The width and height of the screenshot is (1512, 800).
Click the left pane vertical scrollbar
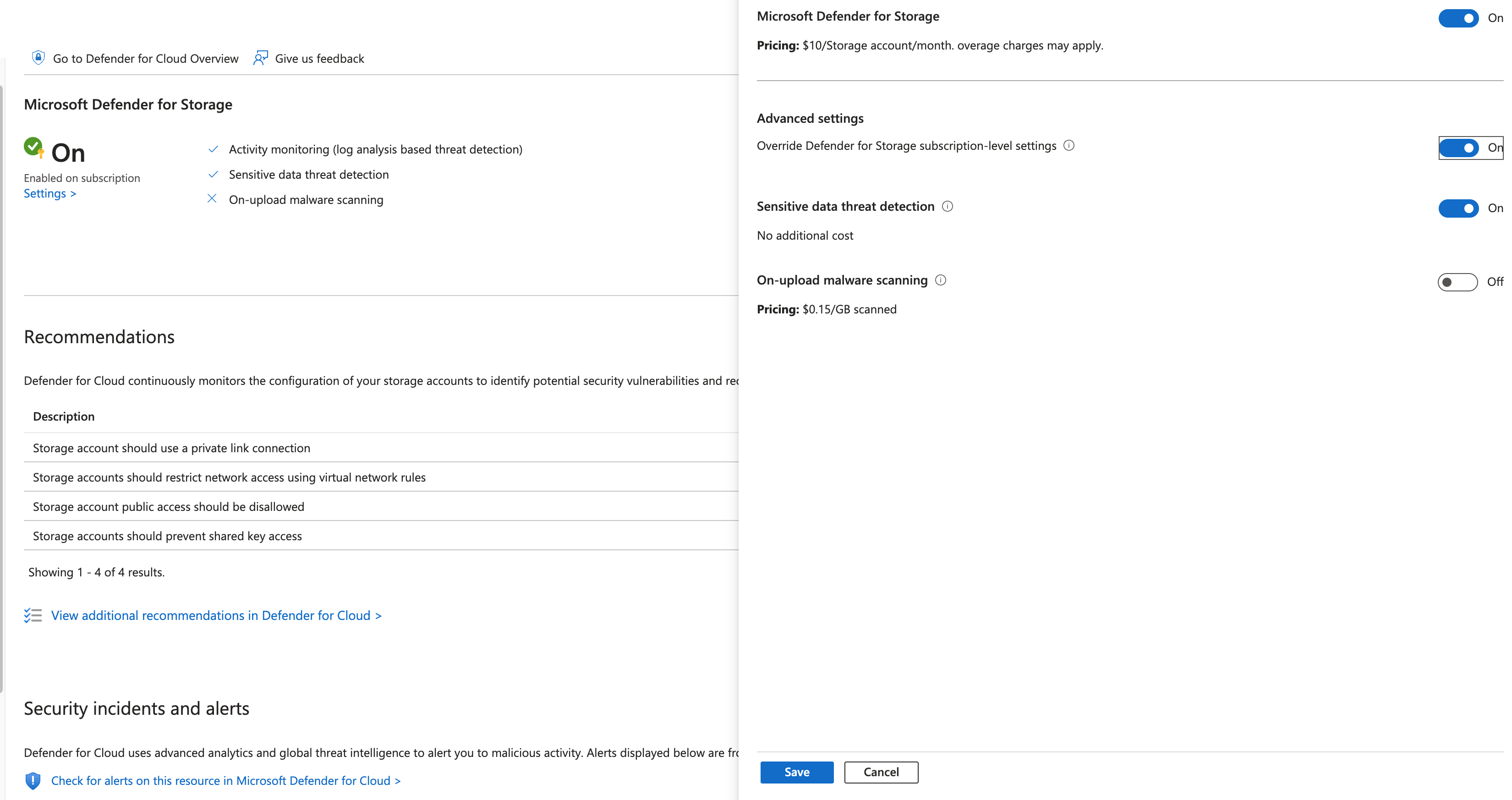click(x=2, y=389)
